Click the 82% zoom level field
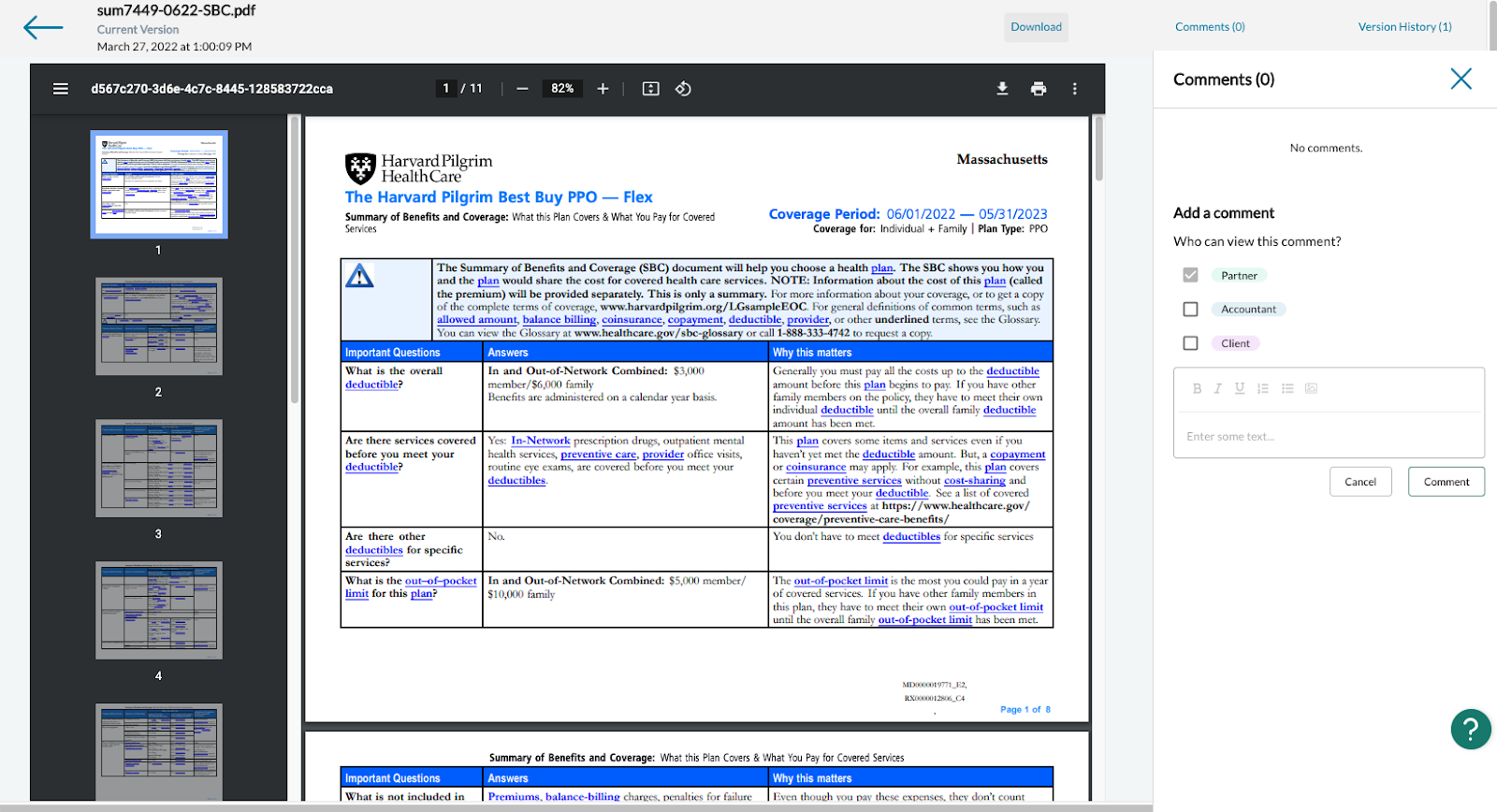This screenshot has width=1497, height=812. click(562, 89)
